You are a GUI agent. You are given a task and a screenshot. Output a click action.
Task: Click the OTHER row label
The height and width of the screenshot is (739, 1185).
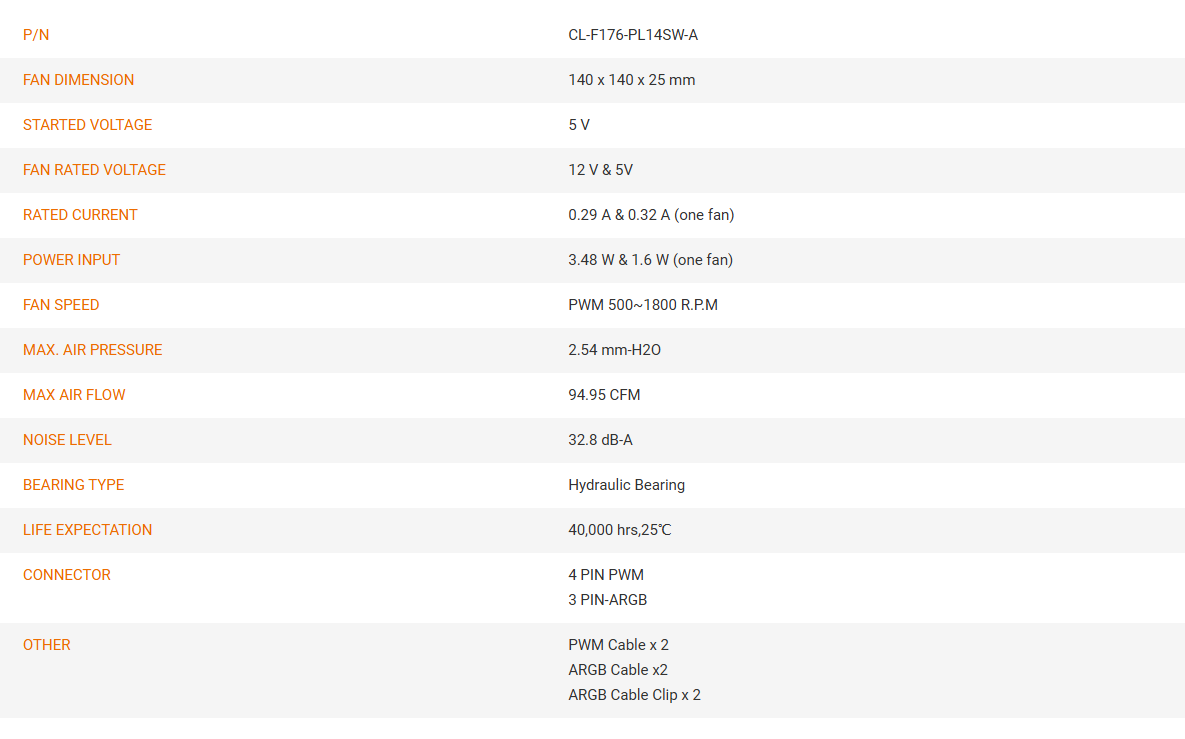click(46, 645)
